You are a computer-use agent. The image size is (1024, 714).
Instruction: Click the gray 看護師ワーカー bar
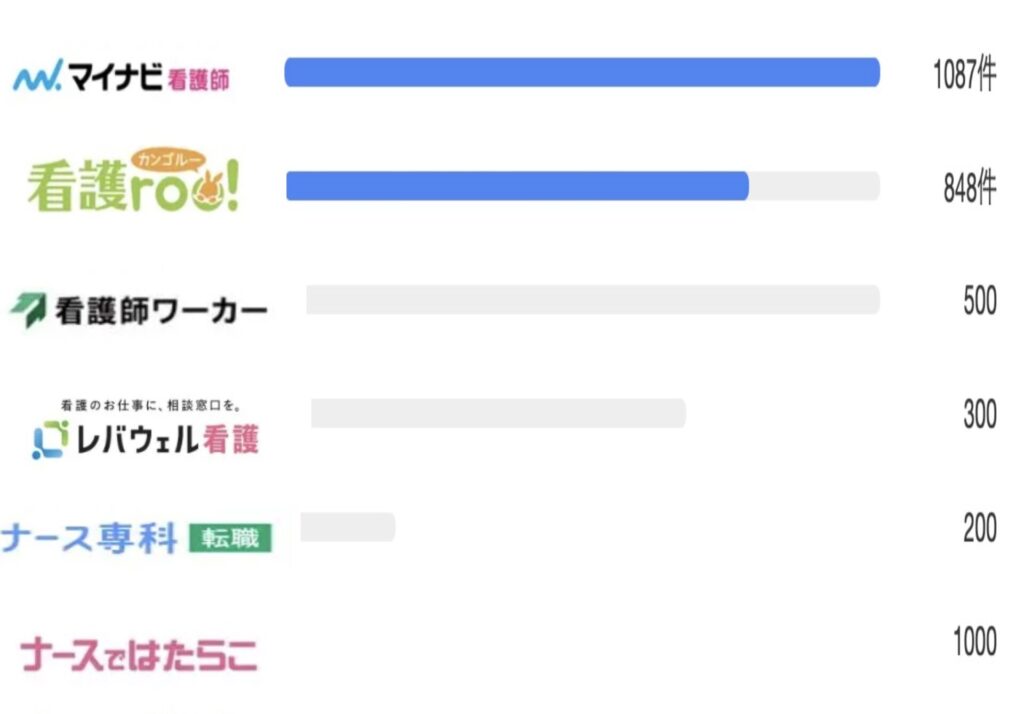[x=592, y=299]
